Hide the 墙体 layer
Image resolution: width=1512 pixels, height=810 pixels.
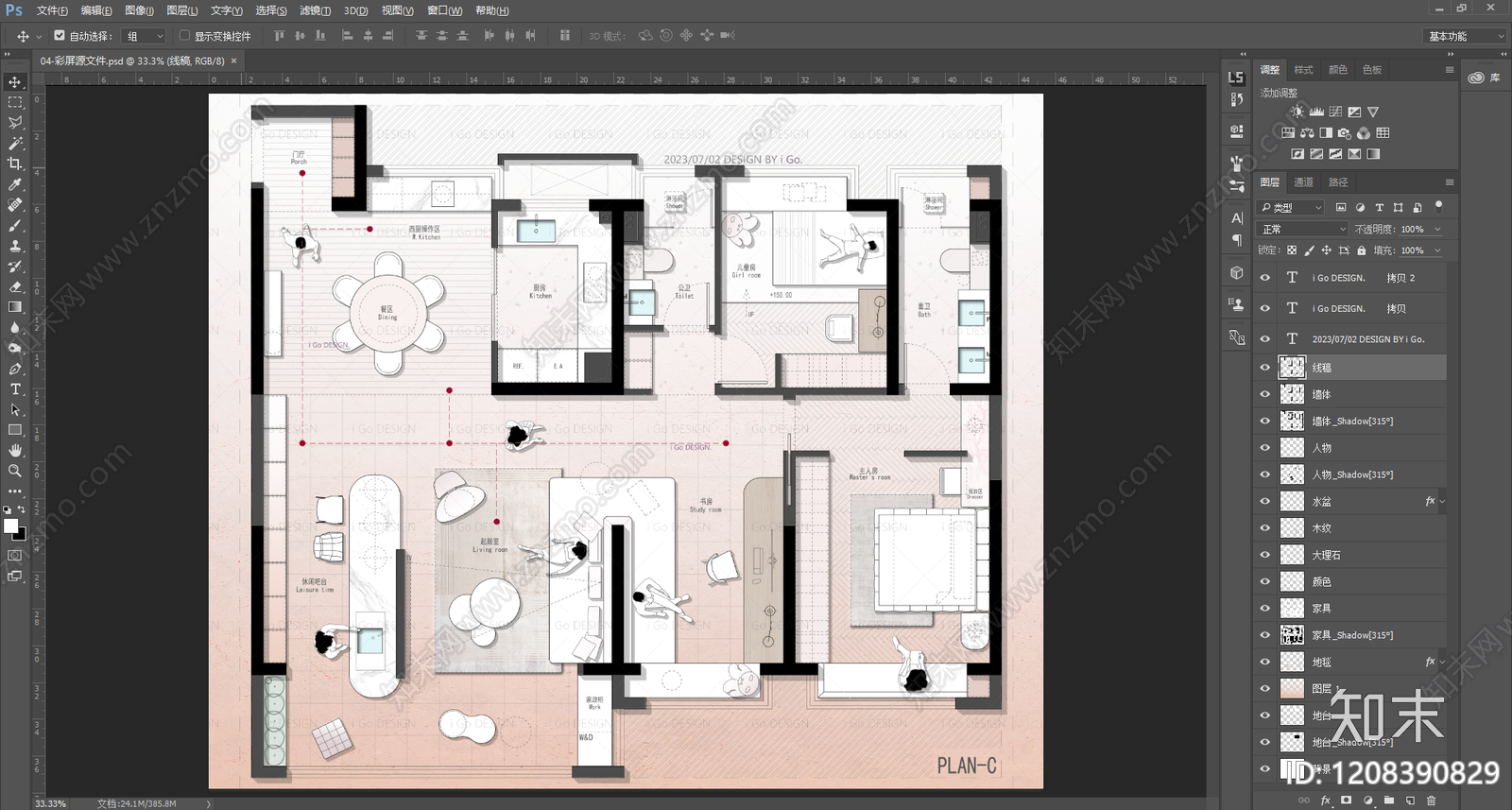1265,394
